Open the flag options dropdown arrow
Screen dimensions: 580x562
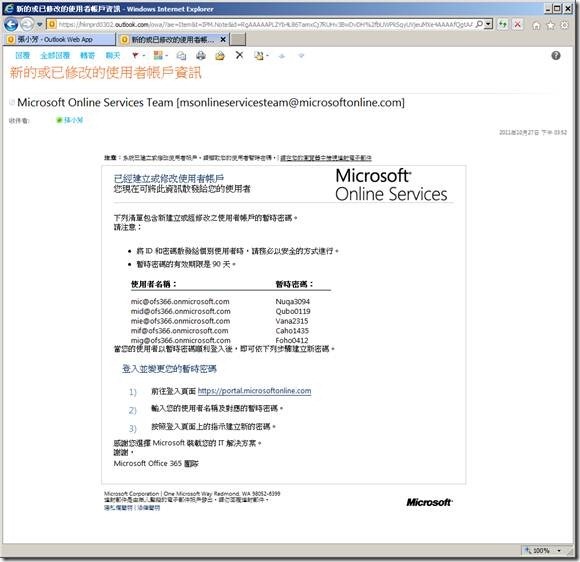point(144,56)
